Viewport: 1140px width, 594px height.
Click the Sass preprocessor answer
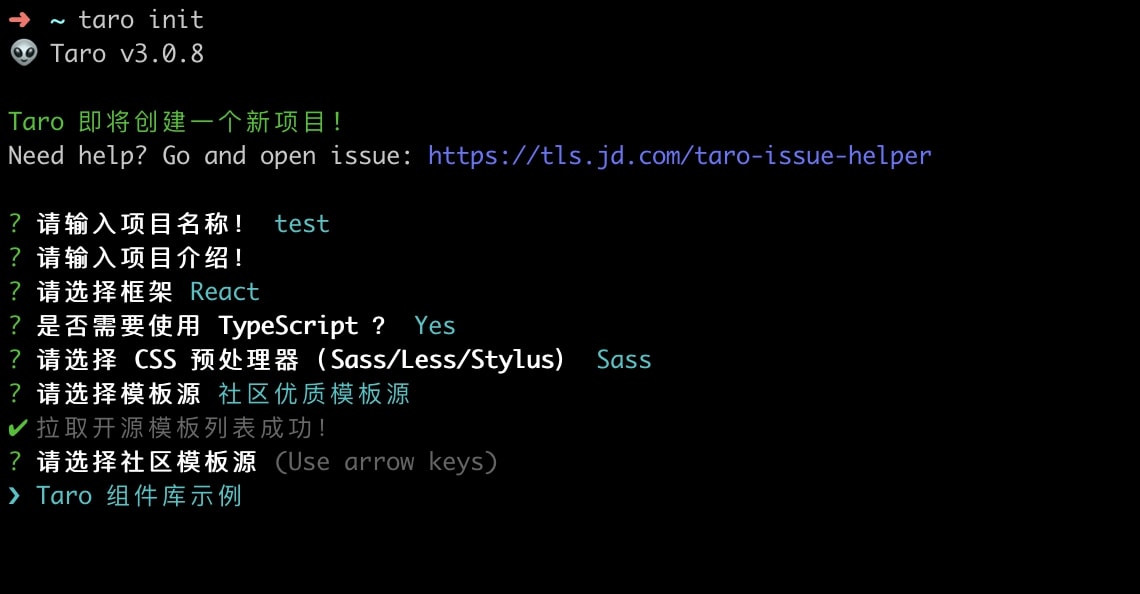coord(624,360)
